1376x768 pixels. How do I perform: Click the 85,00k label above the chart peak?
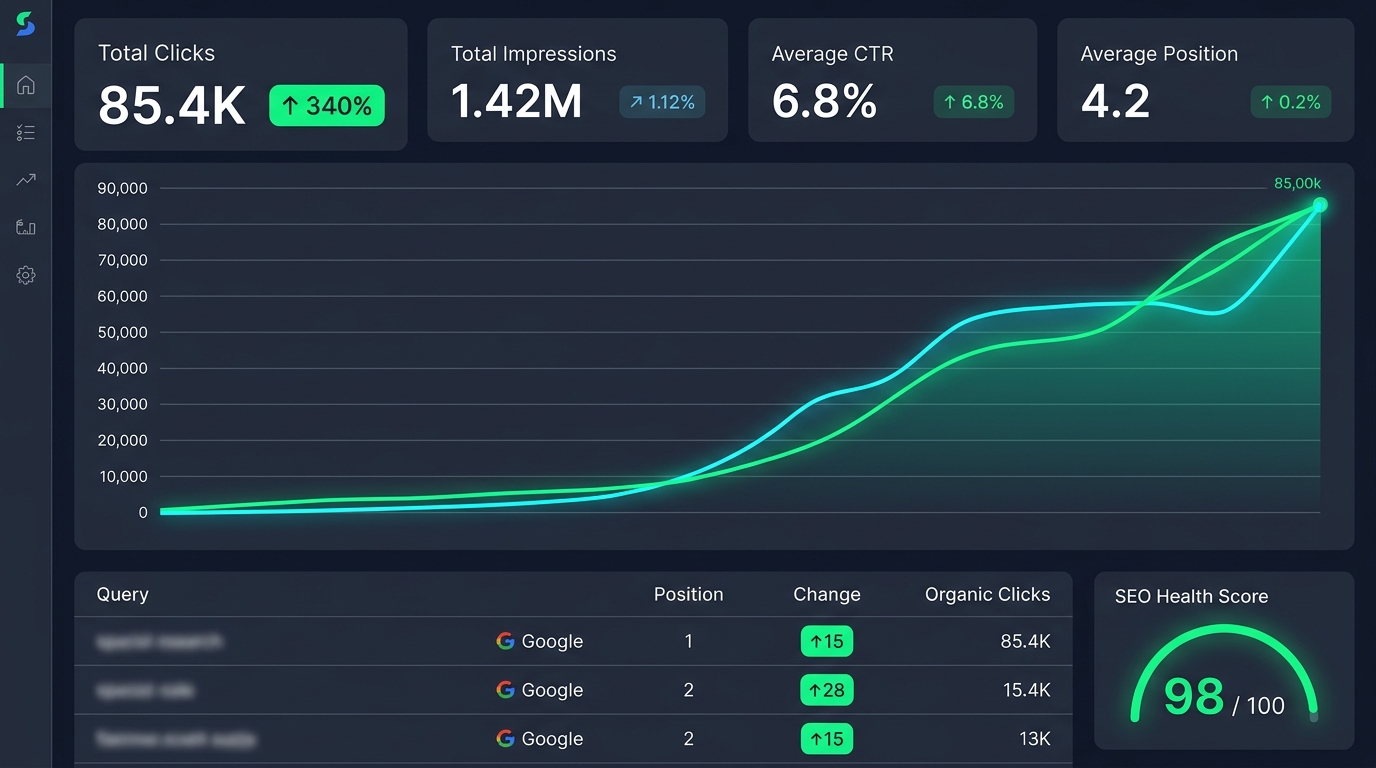tap(1297, 183)
